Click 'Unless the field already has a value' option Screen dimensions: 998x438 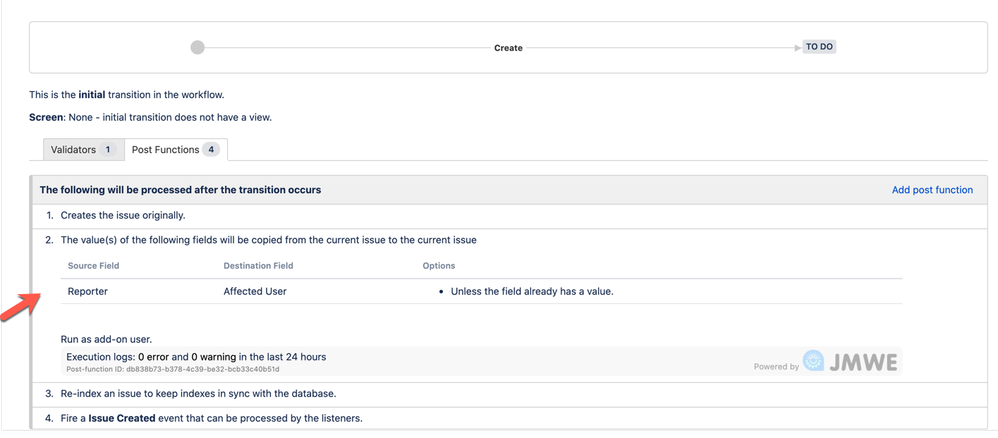tap(531, 292)
